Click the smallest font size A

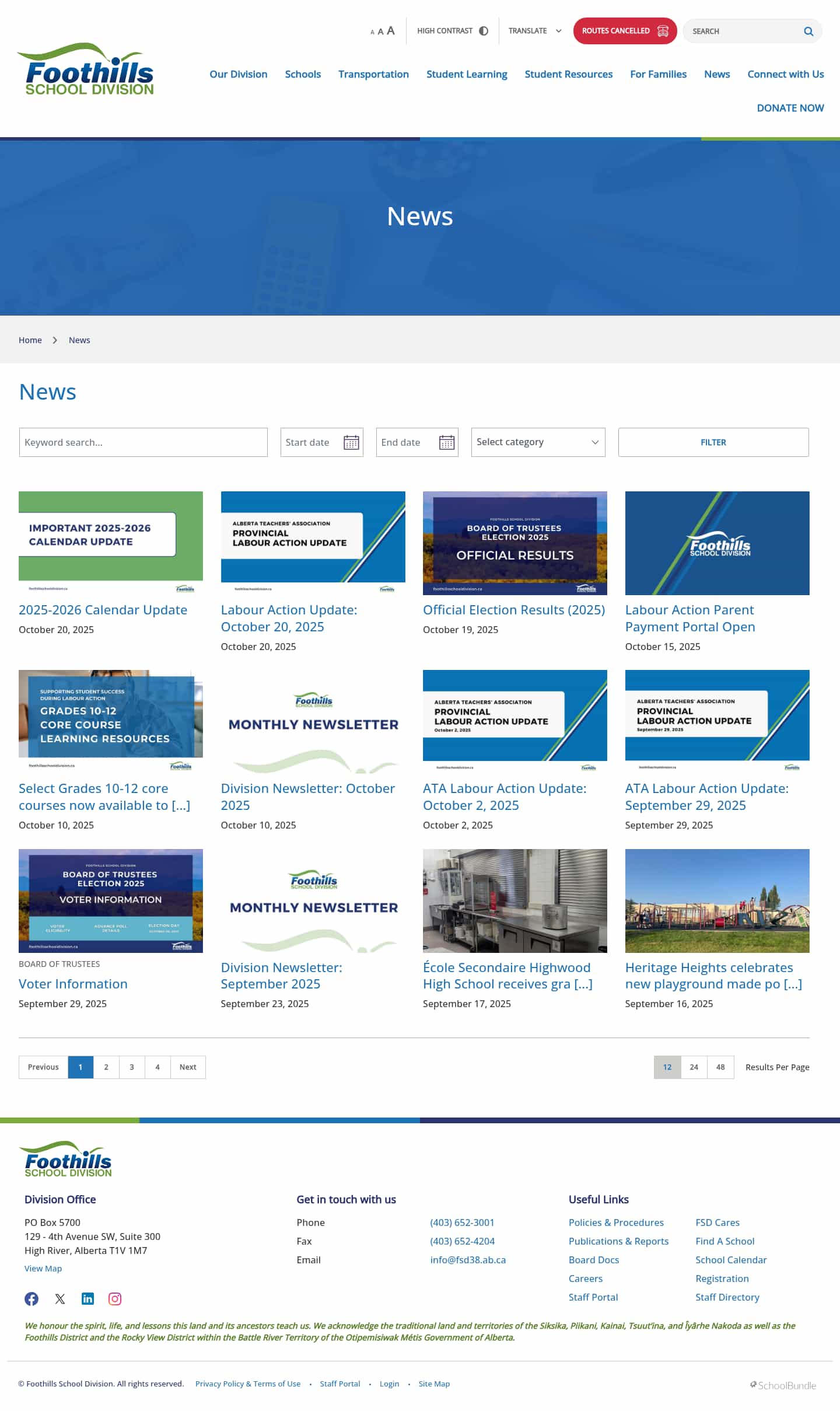372,33
